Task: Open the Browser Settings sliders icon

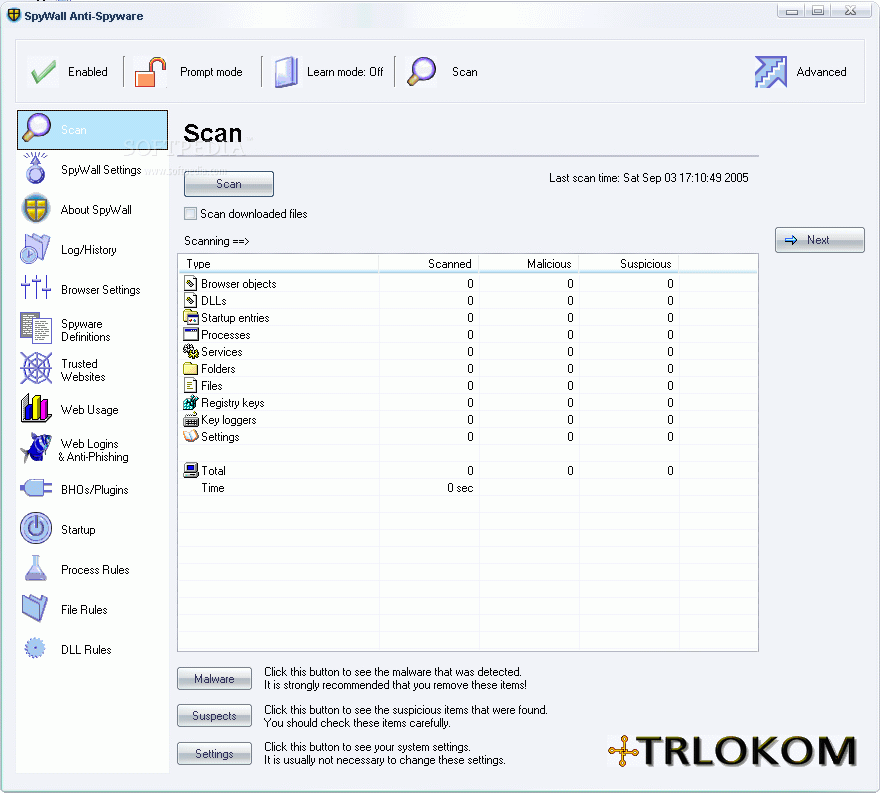Action: coord(36,287)
